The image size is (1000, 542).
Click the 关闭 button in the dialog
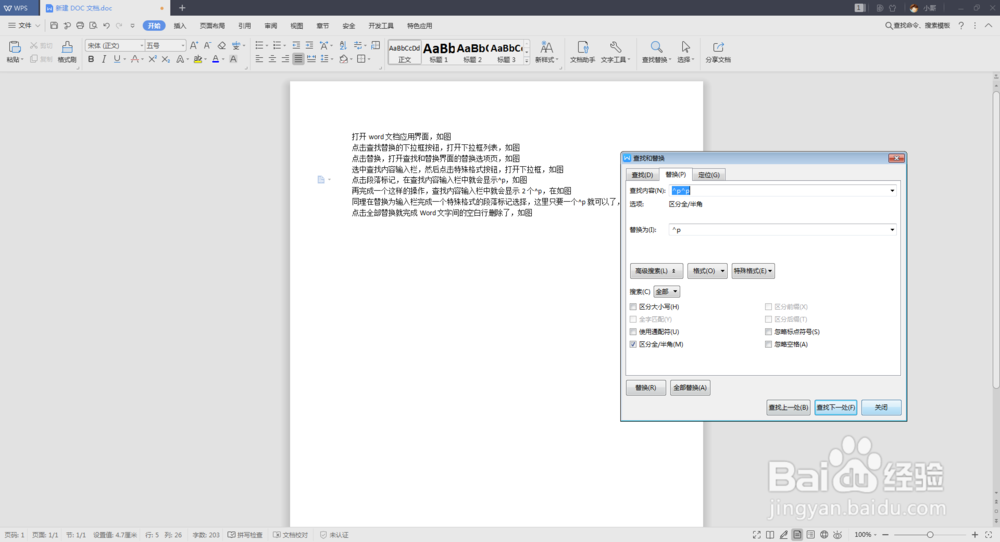[x=881, y=407]
